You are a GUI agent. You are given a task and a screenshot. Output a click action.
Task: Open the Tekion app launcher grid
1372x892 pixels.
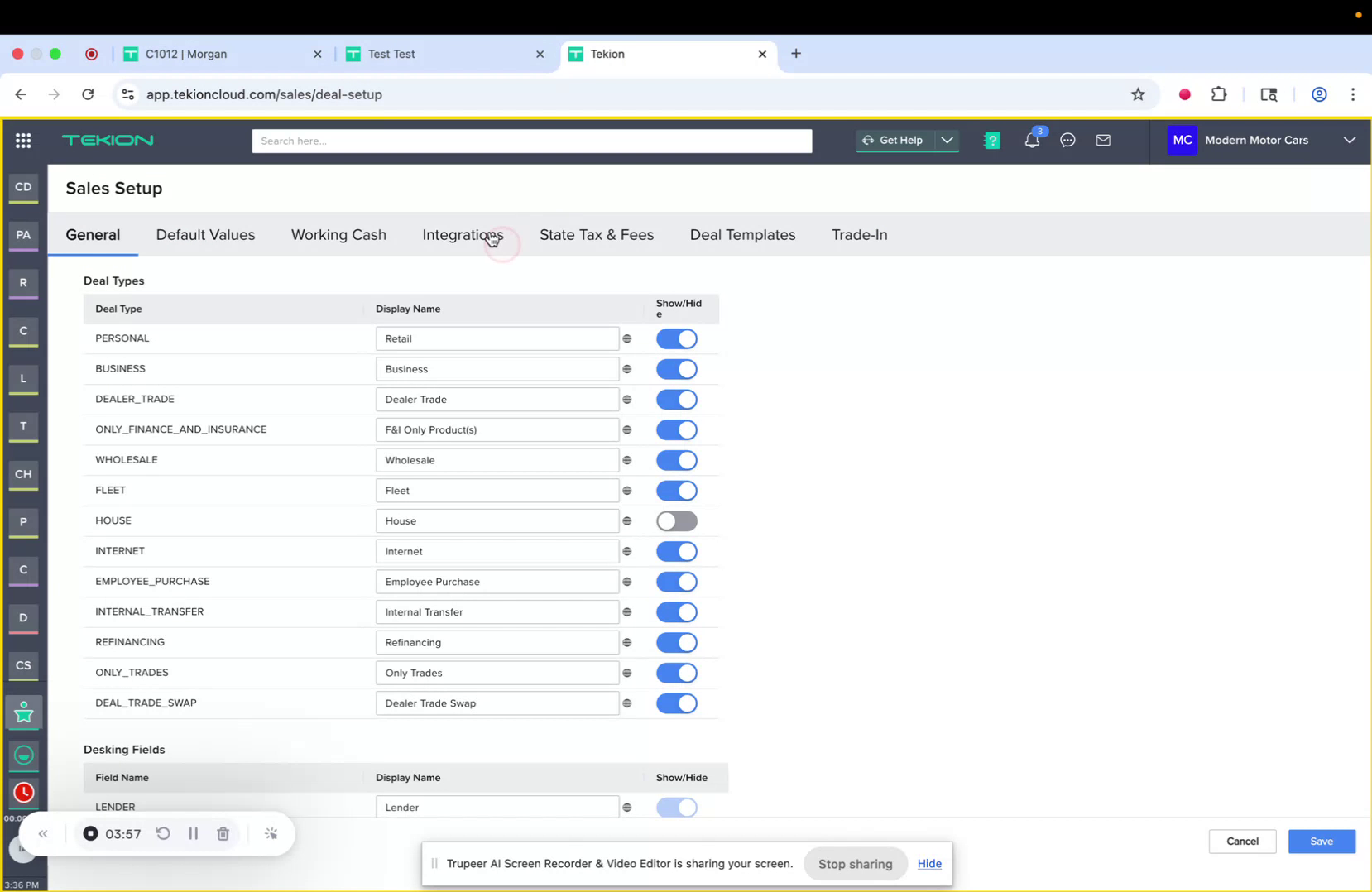tap(23, 141)
